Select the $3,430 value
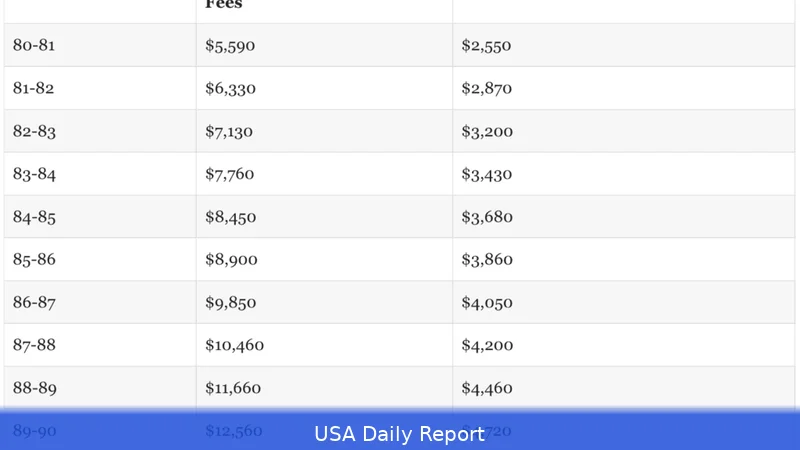The image size is (800, 450). pyautogui.click(x=487, y=174)
